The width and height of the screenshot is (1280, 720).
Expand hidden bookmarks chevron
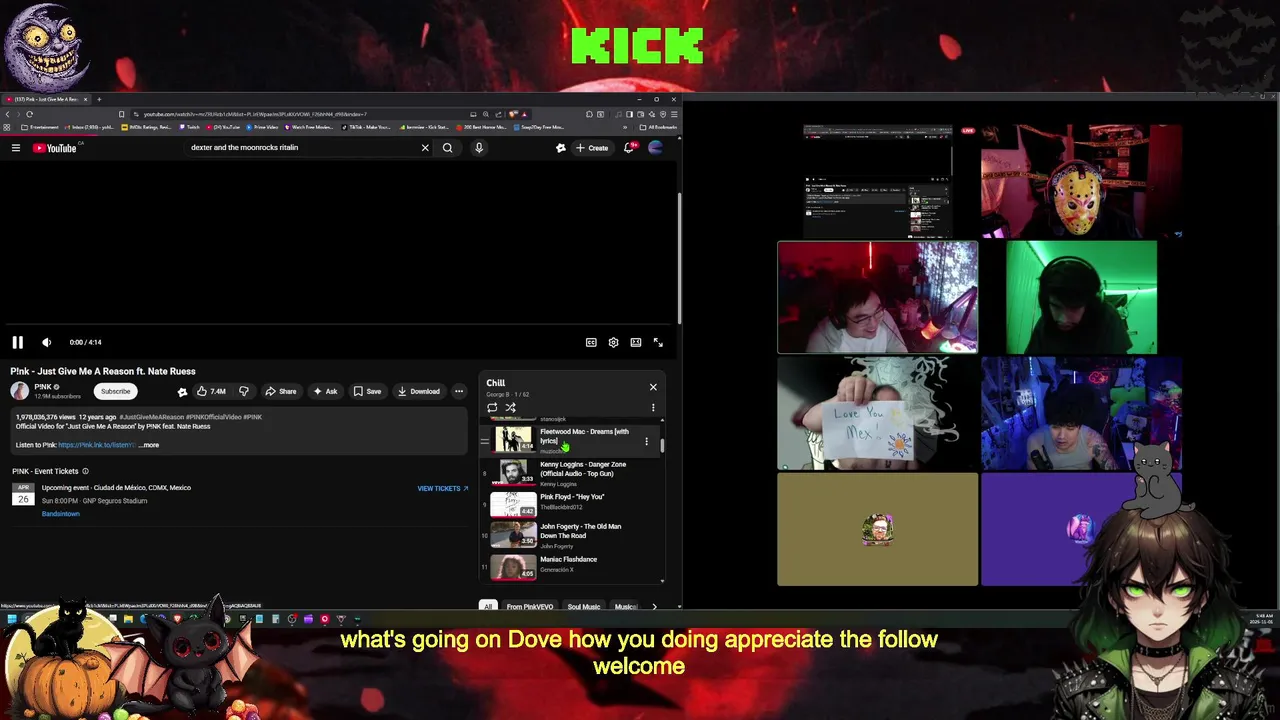coord(626,127)
